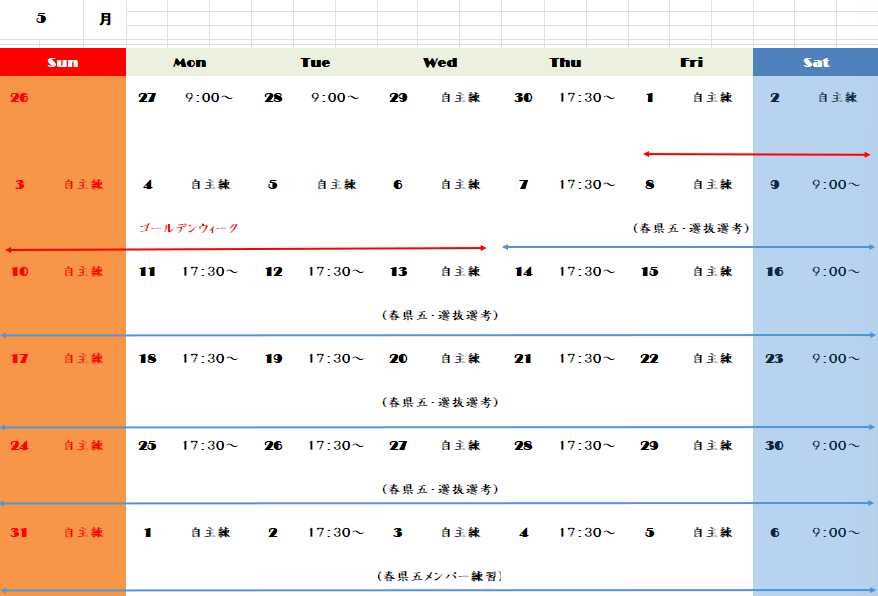This screenshot has width=878, height=596.
Task: Click the 17:30〜 entry on Monday 11
Action: tap(210, 271)
